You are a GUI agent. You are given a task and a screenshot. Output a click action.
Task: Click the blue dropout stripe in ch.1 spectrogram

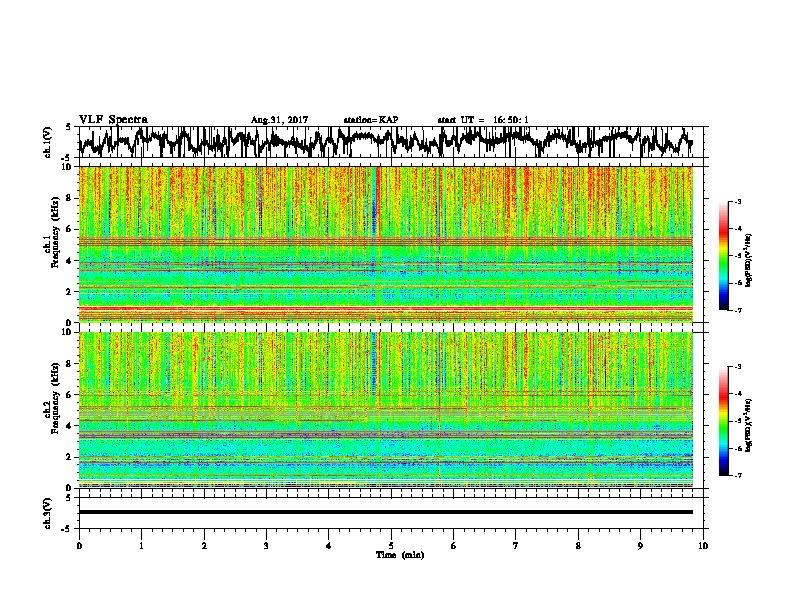[x=374, y=201]
